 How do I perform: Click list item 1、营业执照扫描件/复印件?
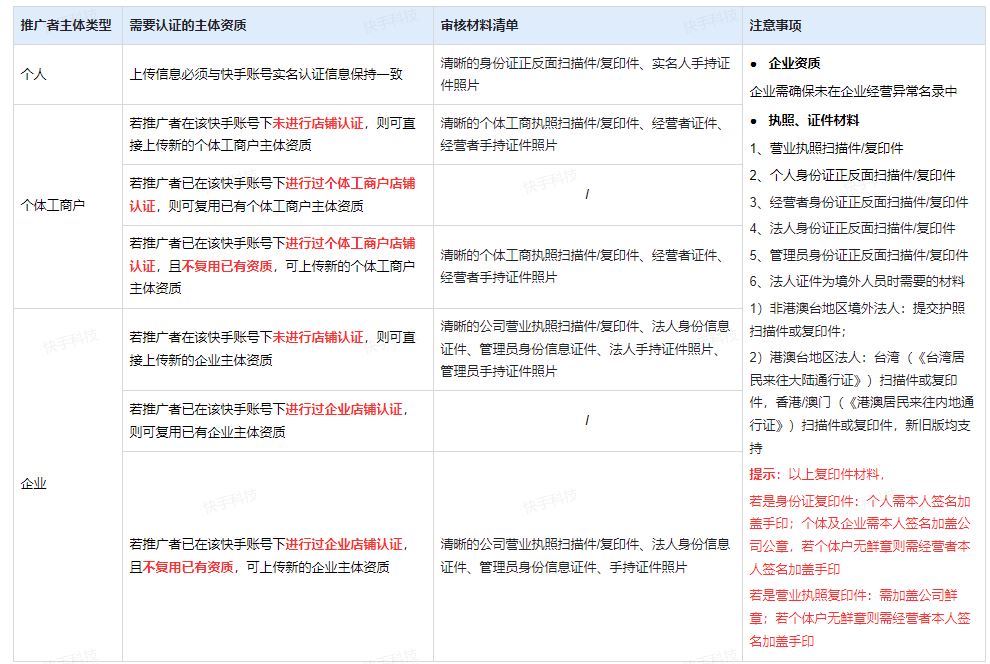pos(826,148)
